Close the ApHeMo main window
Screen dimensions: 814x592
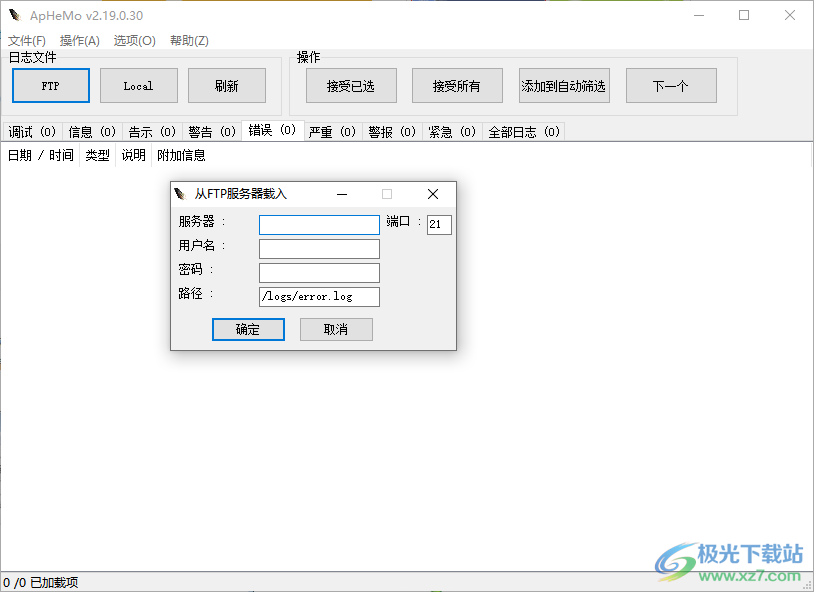pos(790,16)
